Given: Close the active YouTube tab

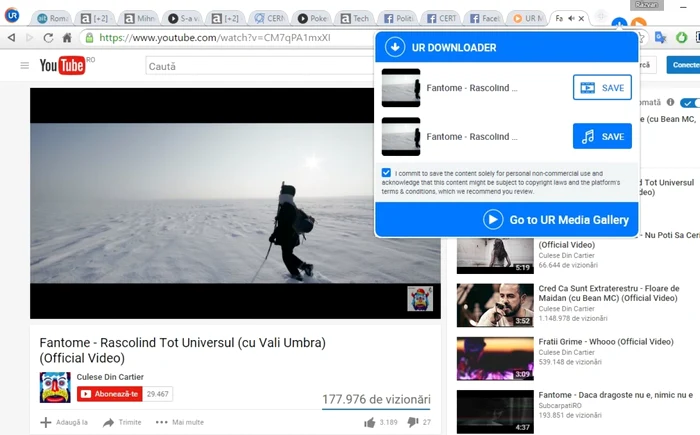Looking at the screenshot, I should [x=581, y=18].
